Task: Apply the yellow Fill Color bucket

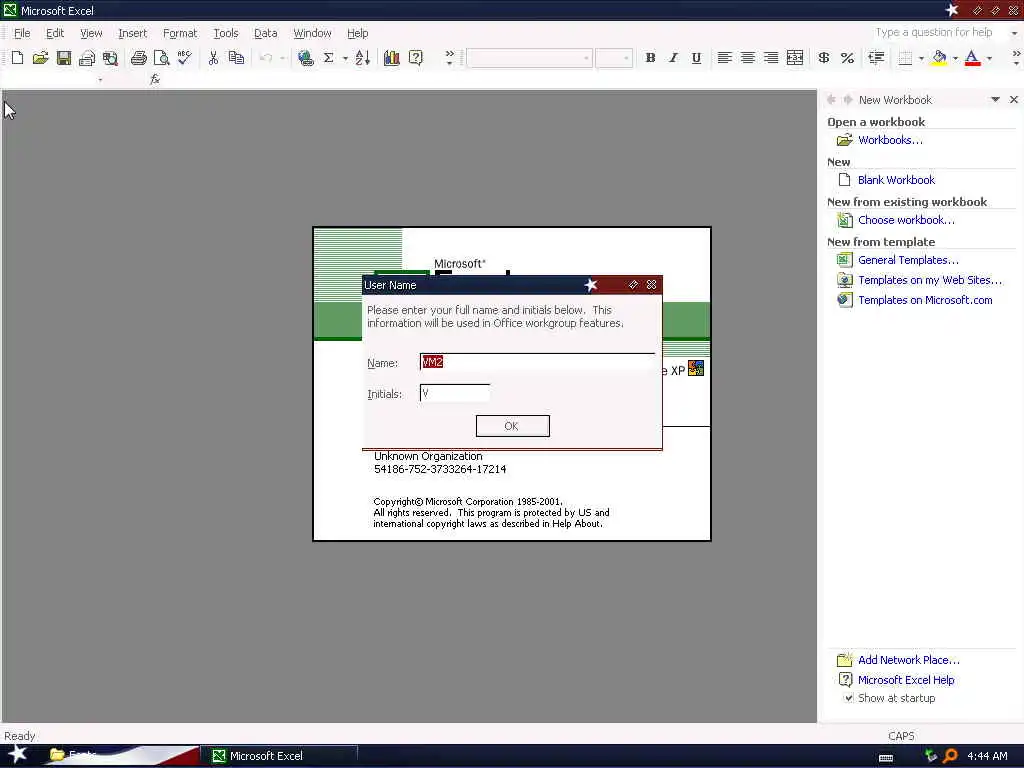Action: (x=939, y=58)
